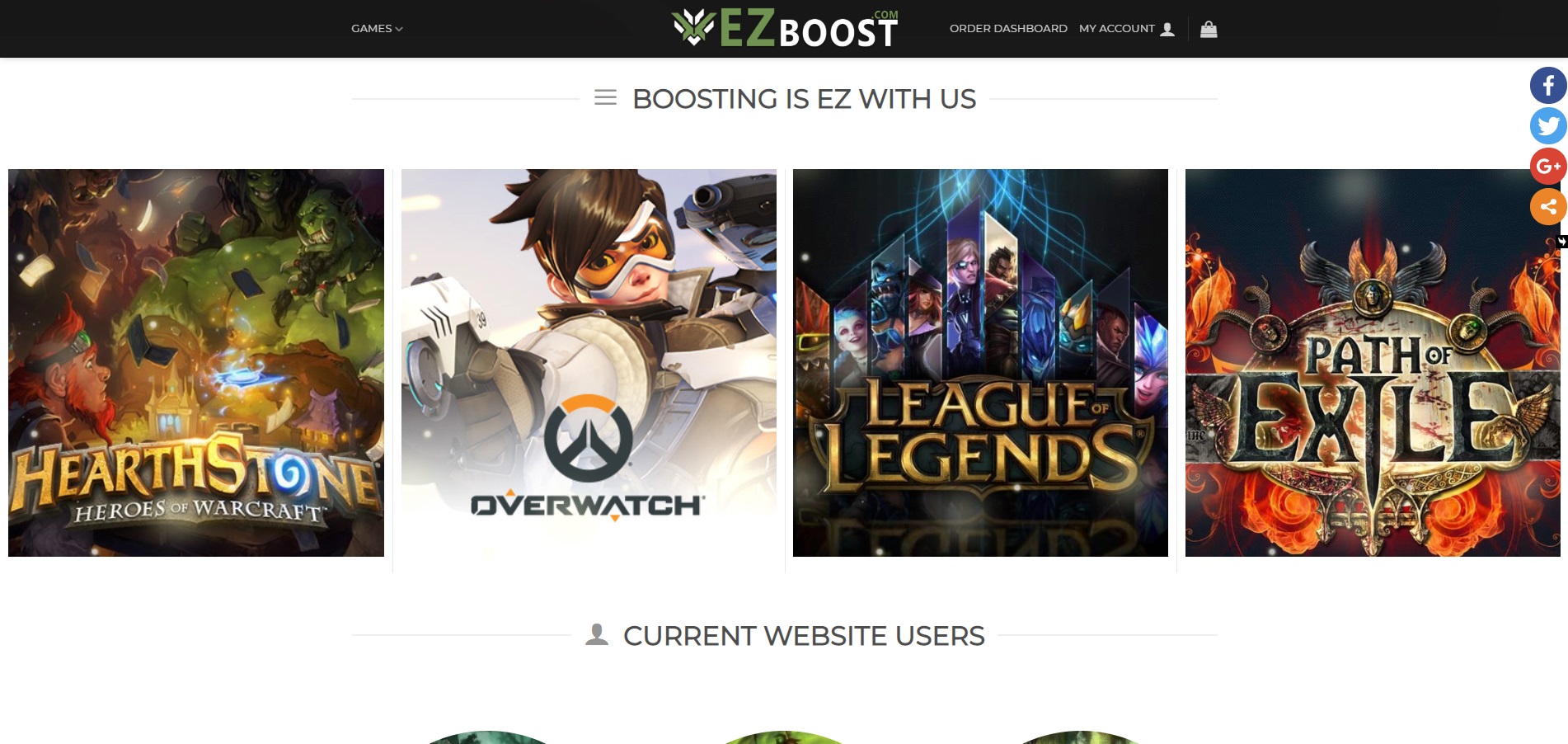Open the orange more-sharing-options icon

point(1548,207)
